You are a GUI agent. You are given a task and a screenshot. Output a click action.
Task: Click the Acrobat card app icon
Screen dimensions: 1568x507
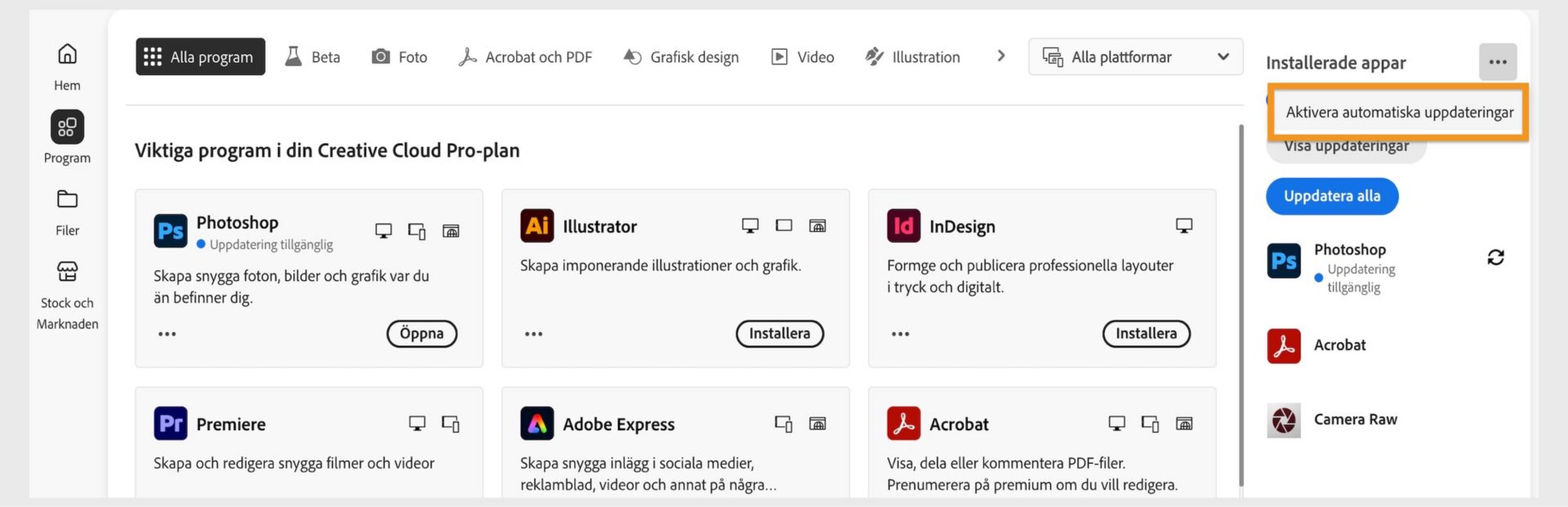903,423
